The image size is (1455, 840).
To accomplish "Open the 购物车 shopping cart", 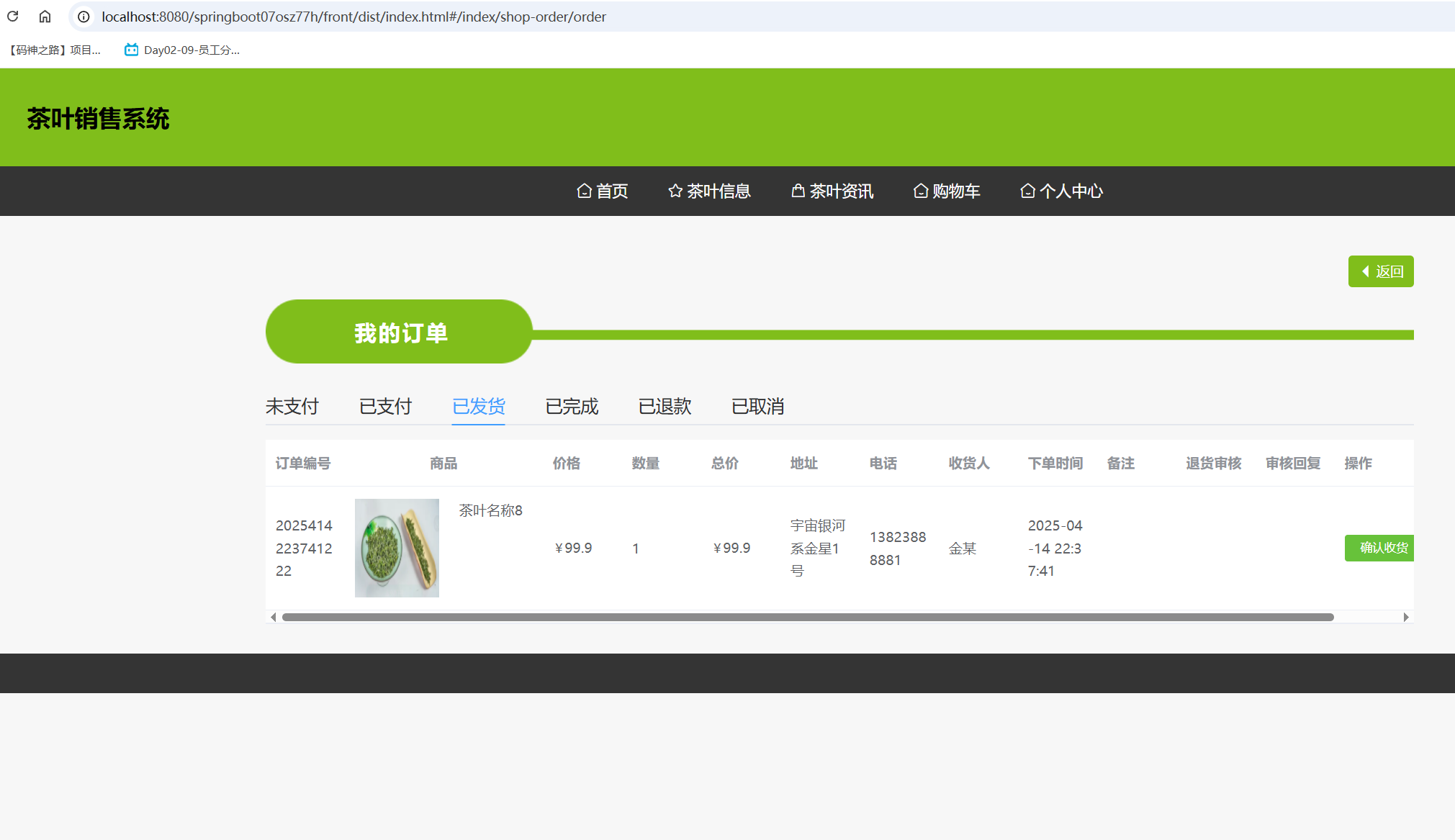I will [x=947, y=191].
